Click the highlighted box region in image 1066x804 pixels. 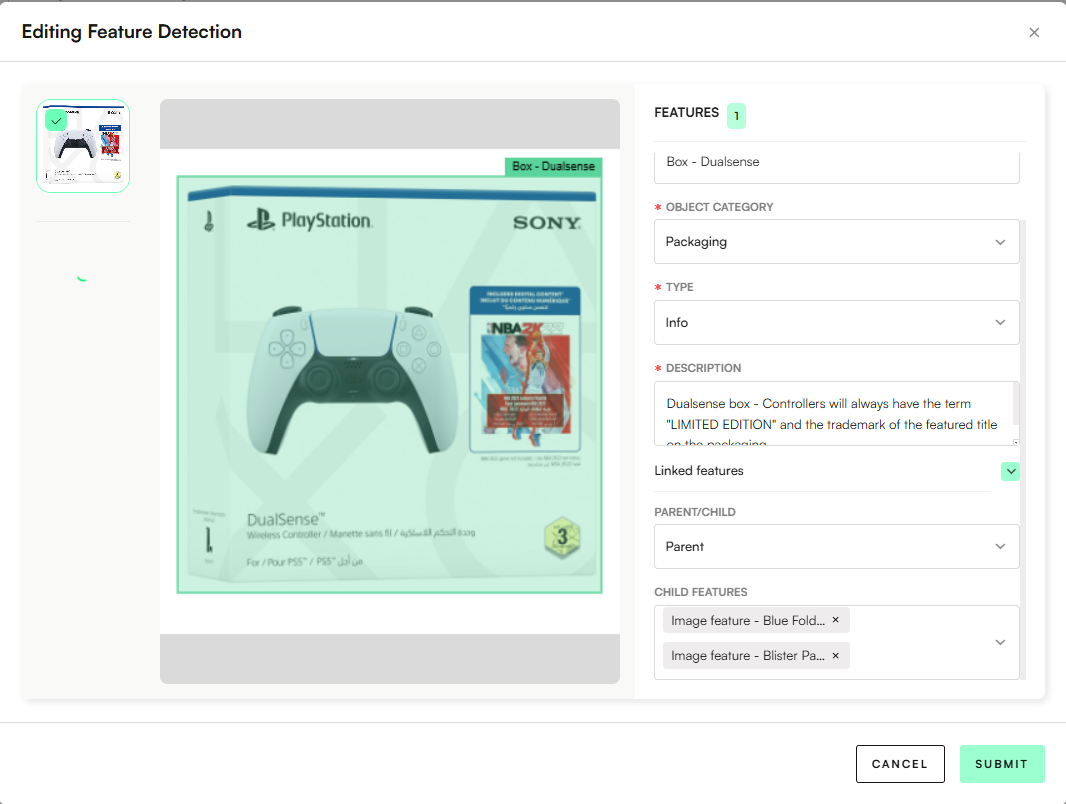click(390, 385)
